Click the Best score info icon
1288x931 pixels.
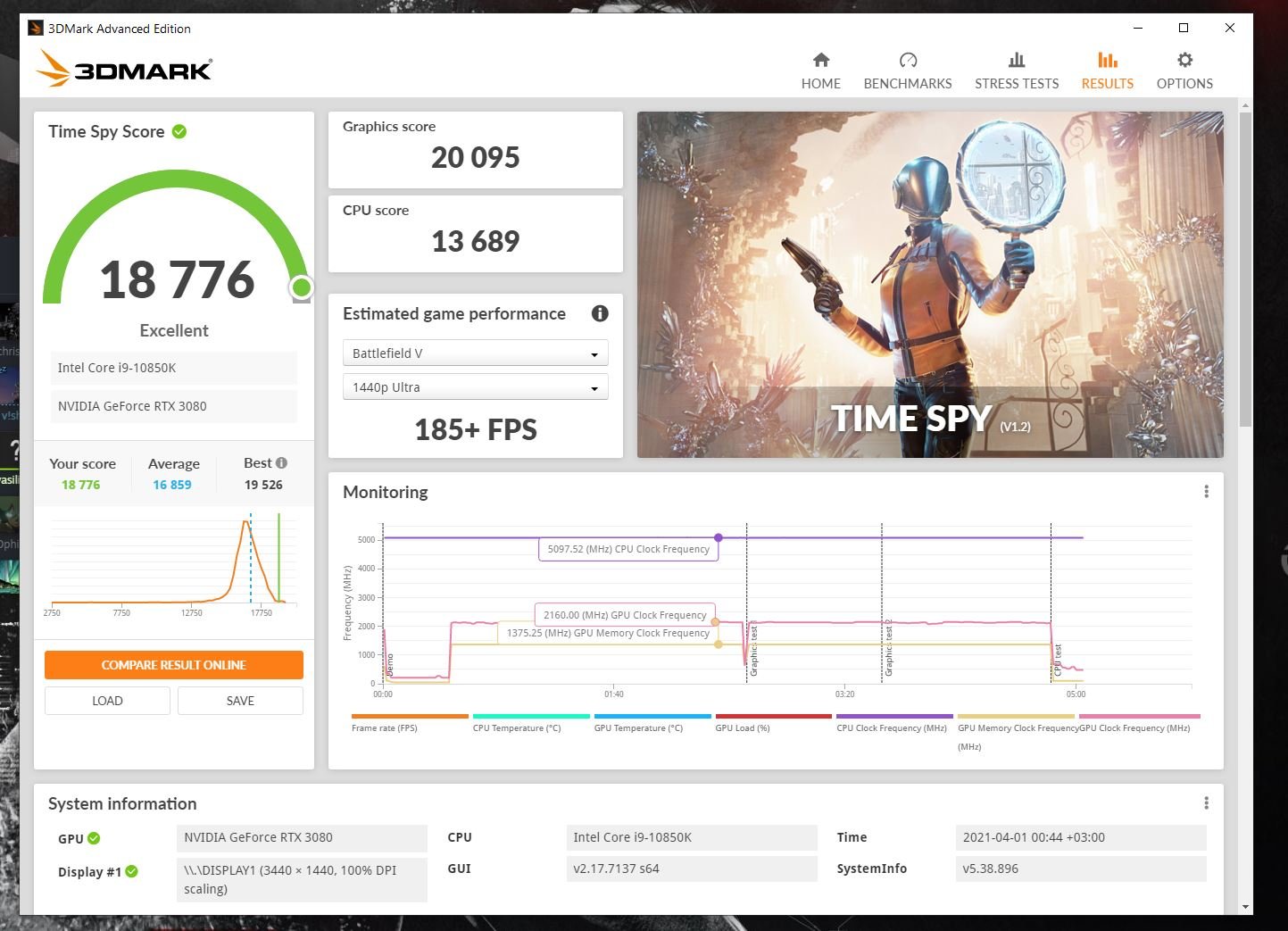[282, 462]
